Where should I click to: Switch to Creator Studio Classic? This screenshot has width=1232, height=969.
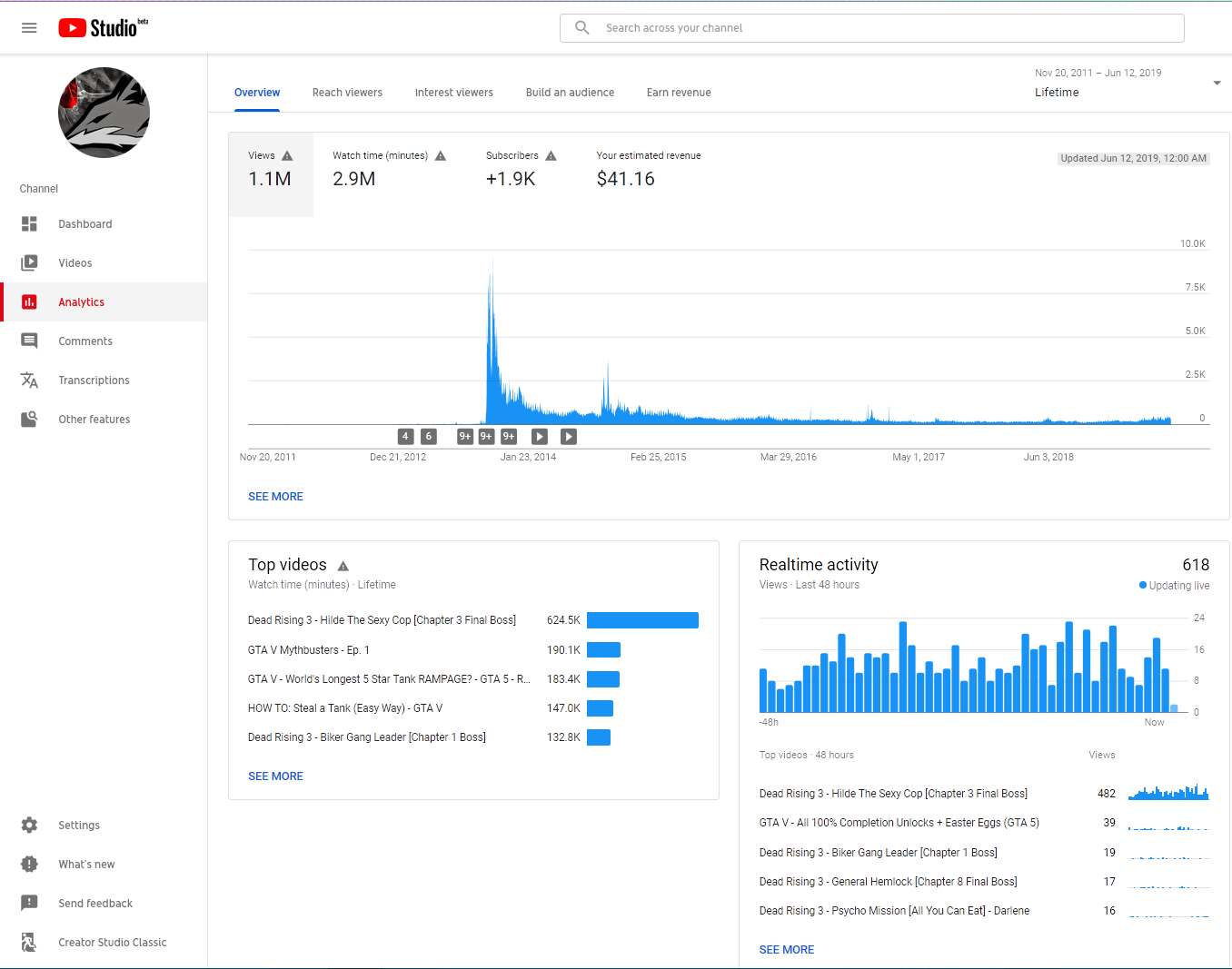click(x=104, y=942)
